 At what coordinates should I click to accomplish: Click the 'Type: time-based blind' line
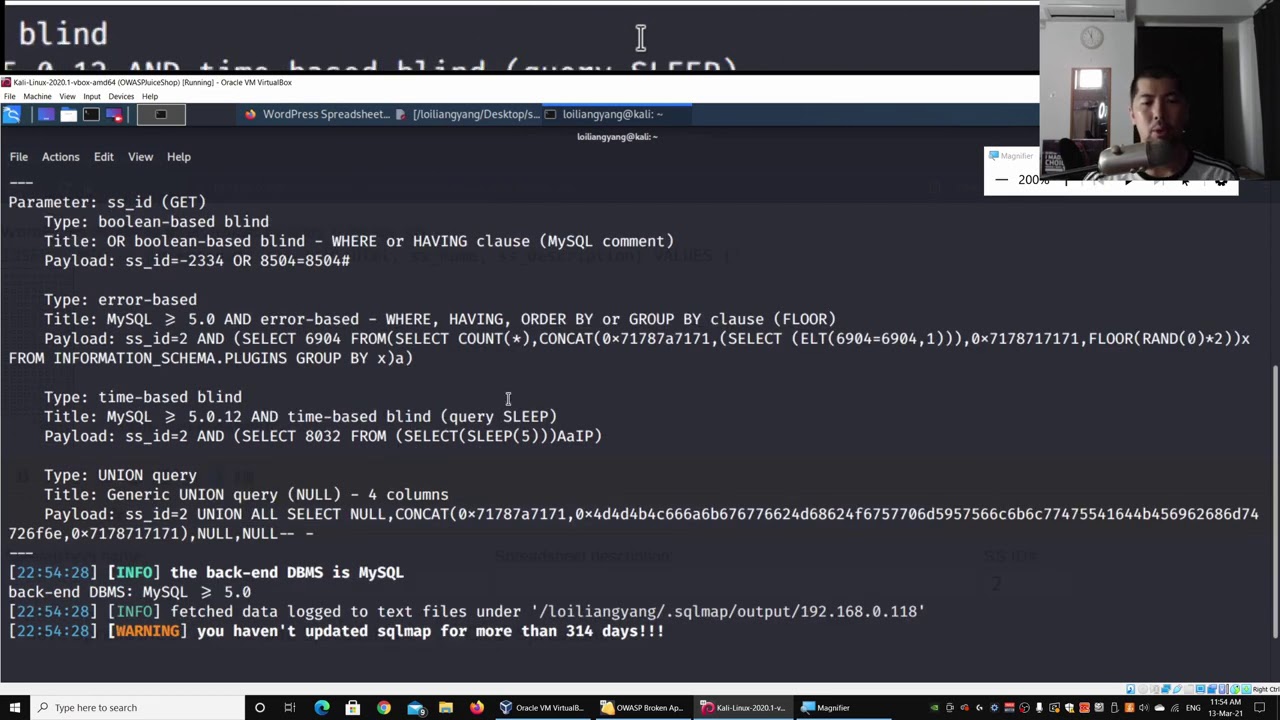(143, 397)
